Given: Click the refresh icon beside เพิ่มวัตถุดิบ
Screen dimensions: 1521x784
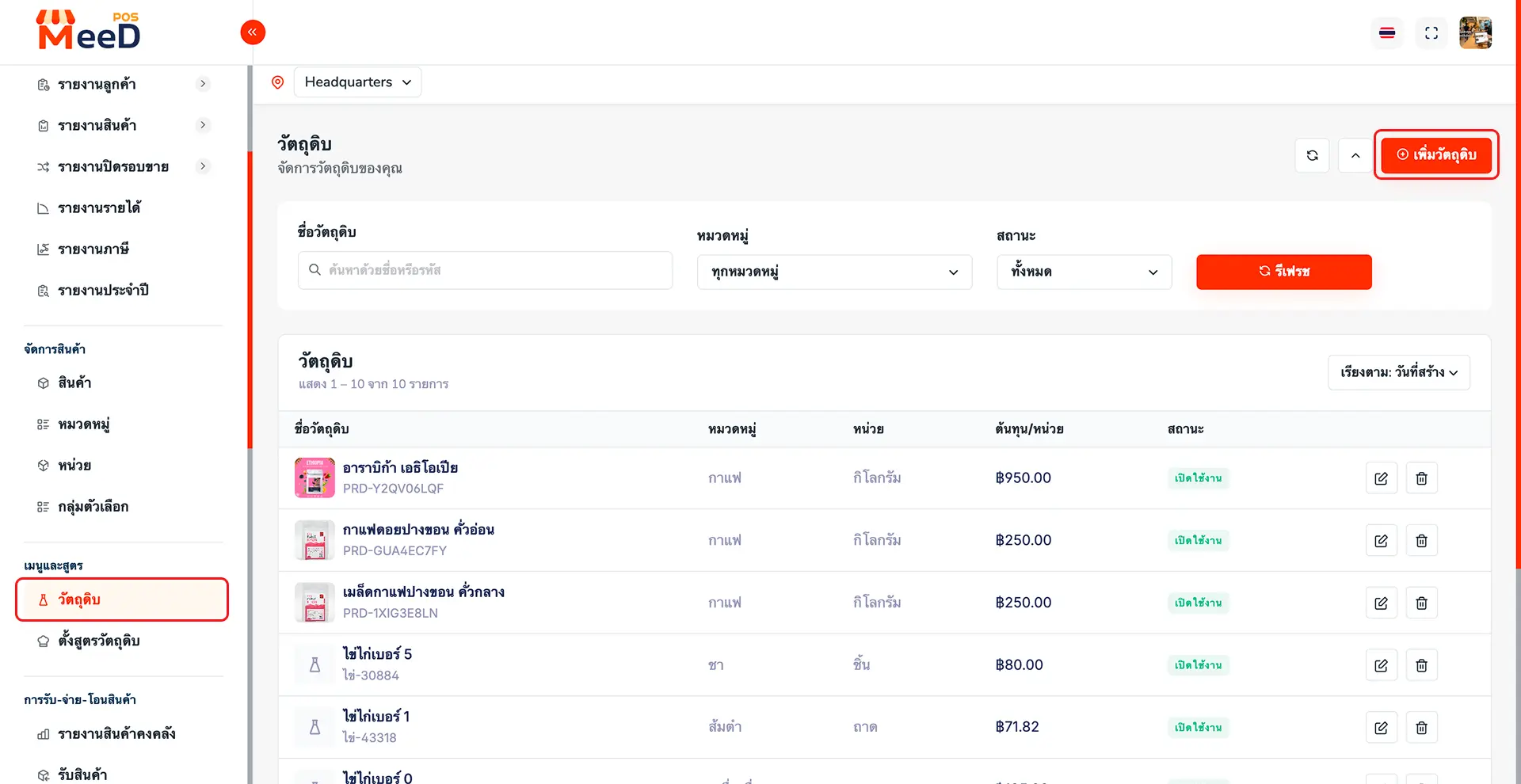Looking at the screenshot, I should click(1312, 155).
